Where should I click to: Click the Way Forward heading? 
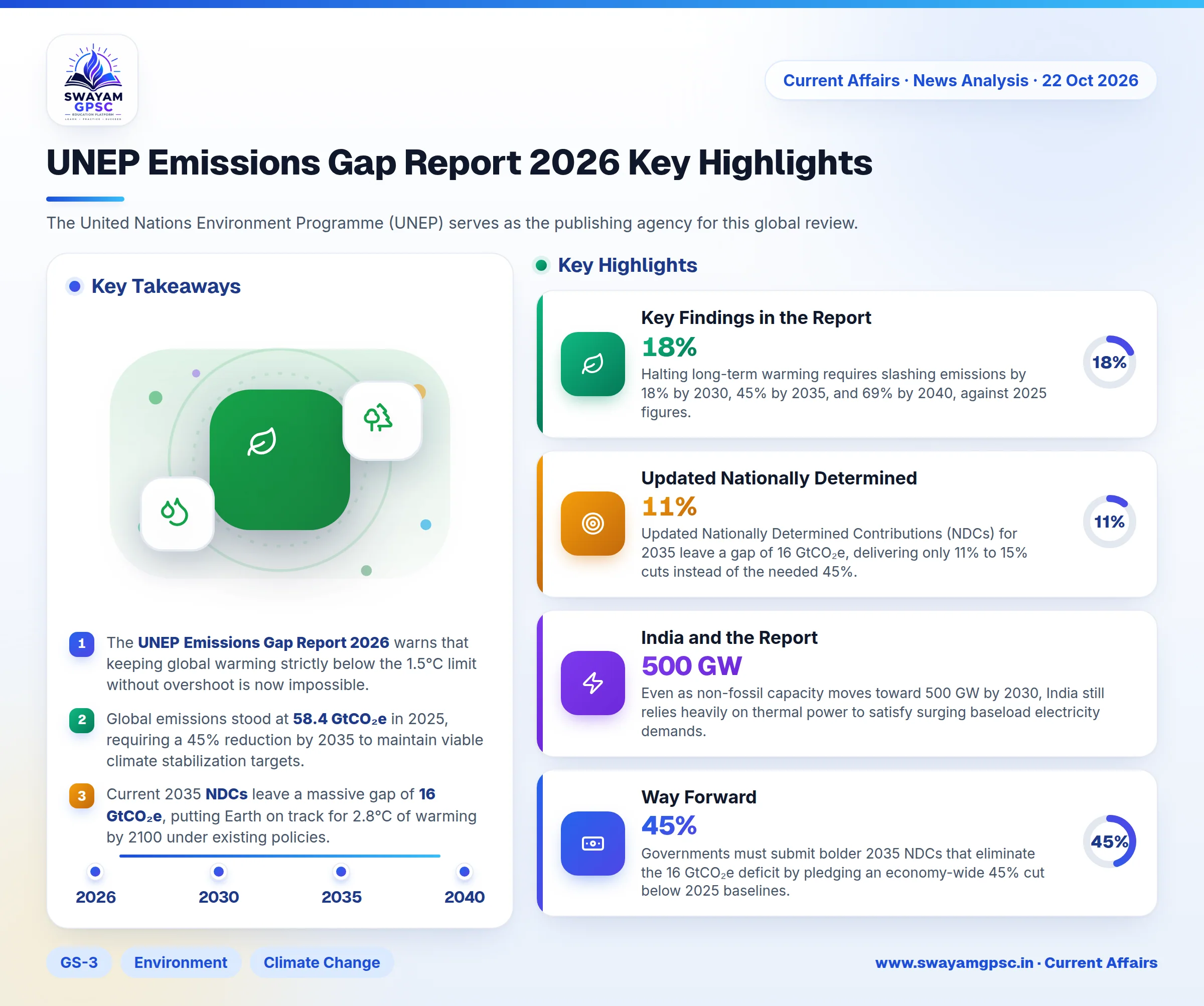(x=699, y=797)
